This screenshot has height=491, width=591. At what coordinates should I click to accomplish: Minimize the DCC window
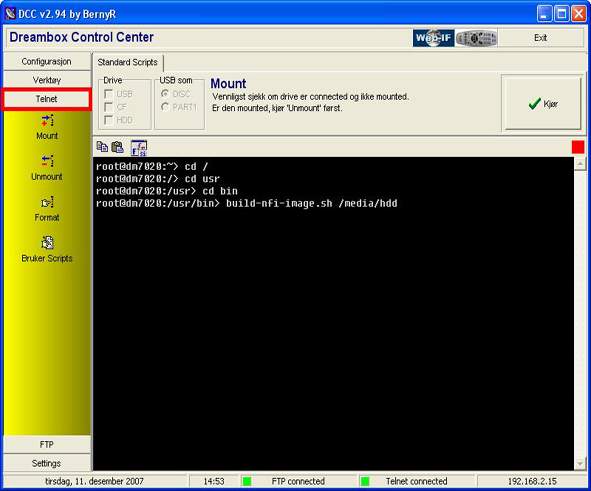click(544, 14)
